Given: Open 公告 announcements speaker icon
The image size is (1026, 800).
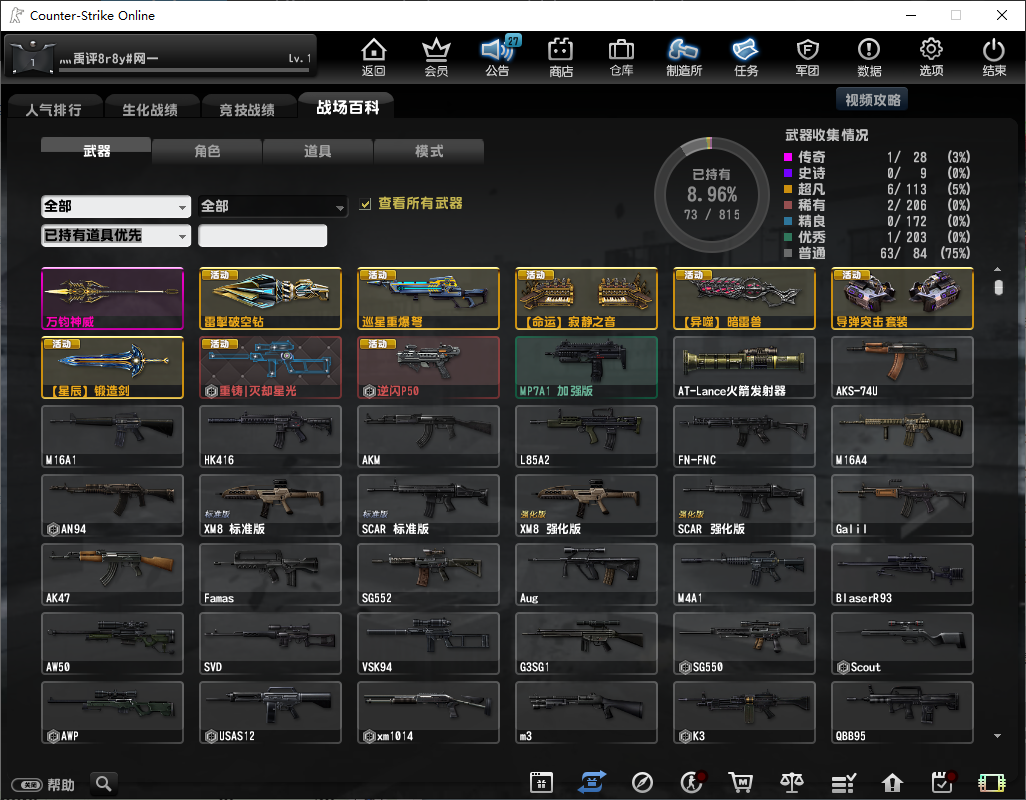Looking at the screenshot, I should 498,57.
